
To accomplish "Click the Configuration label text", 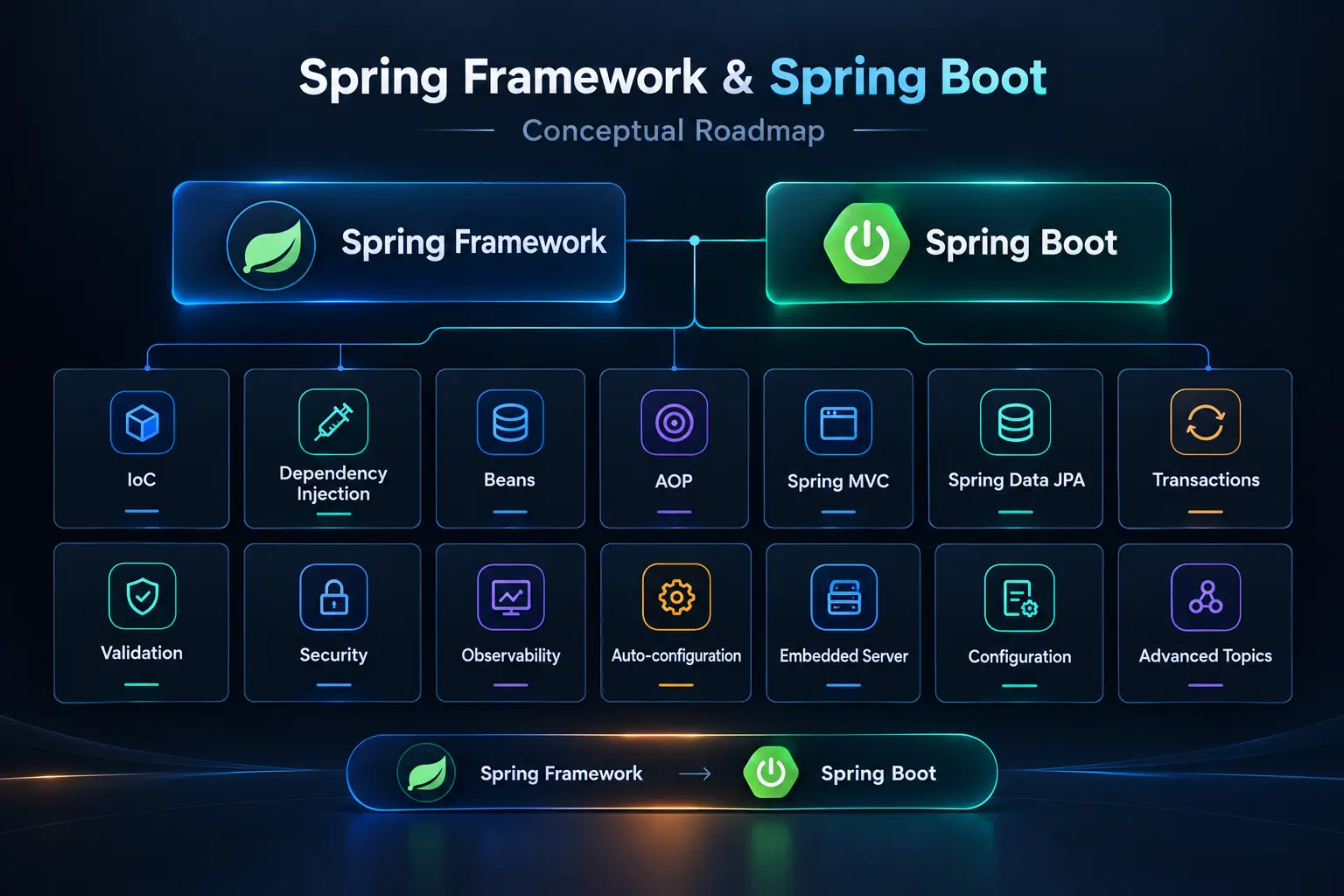I will (x=1019, y=656).
